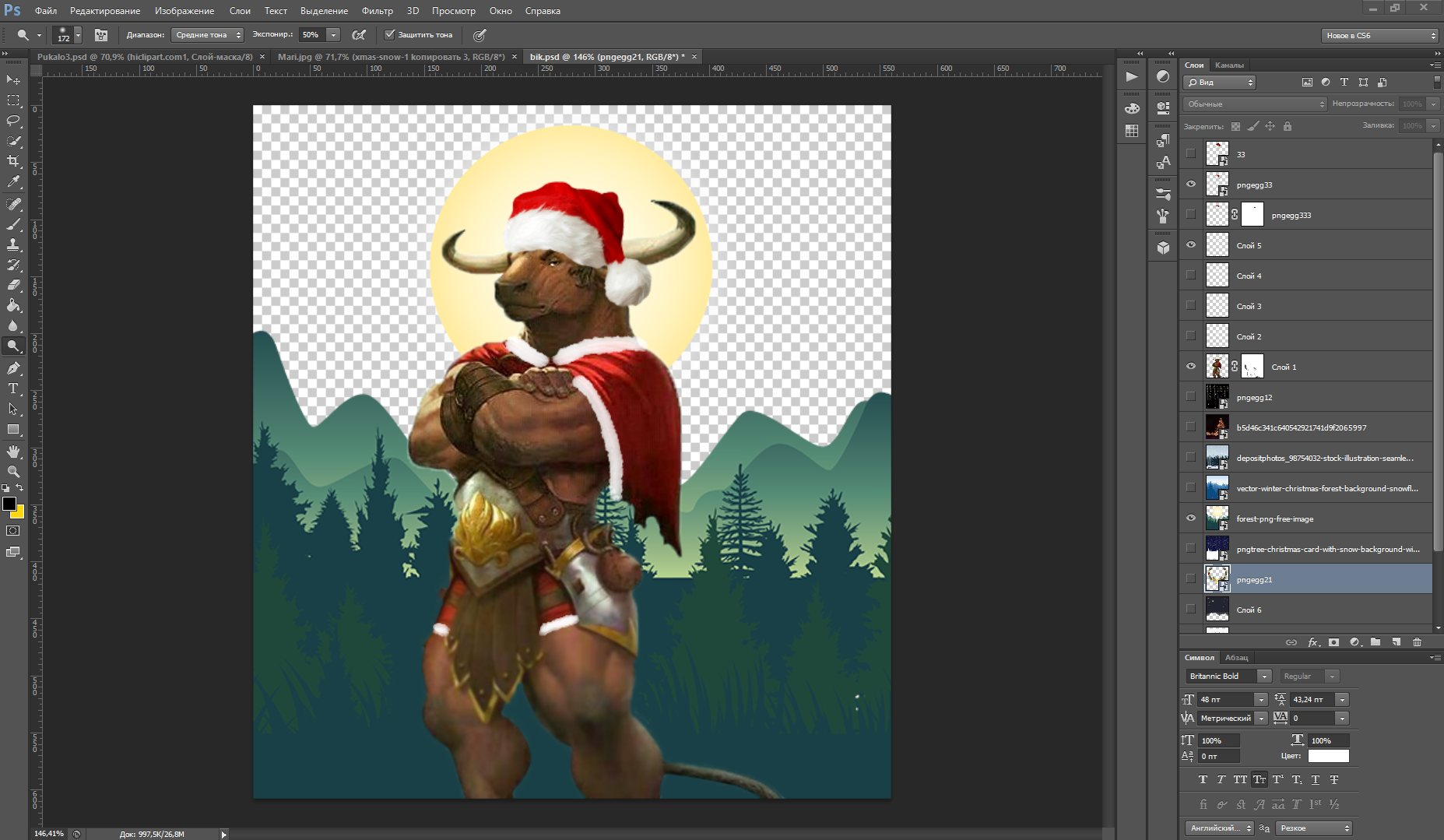Select the Hand tool
1444x840 pixels.
(13, 452)
